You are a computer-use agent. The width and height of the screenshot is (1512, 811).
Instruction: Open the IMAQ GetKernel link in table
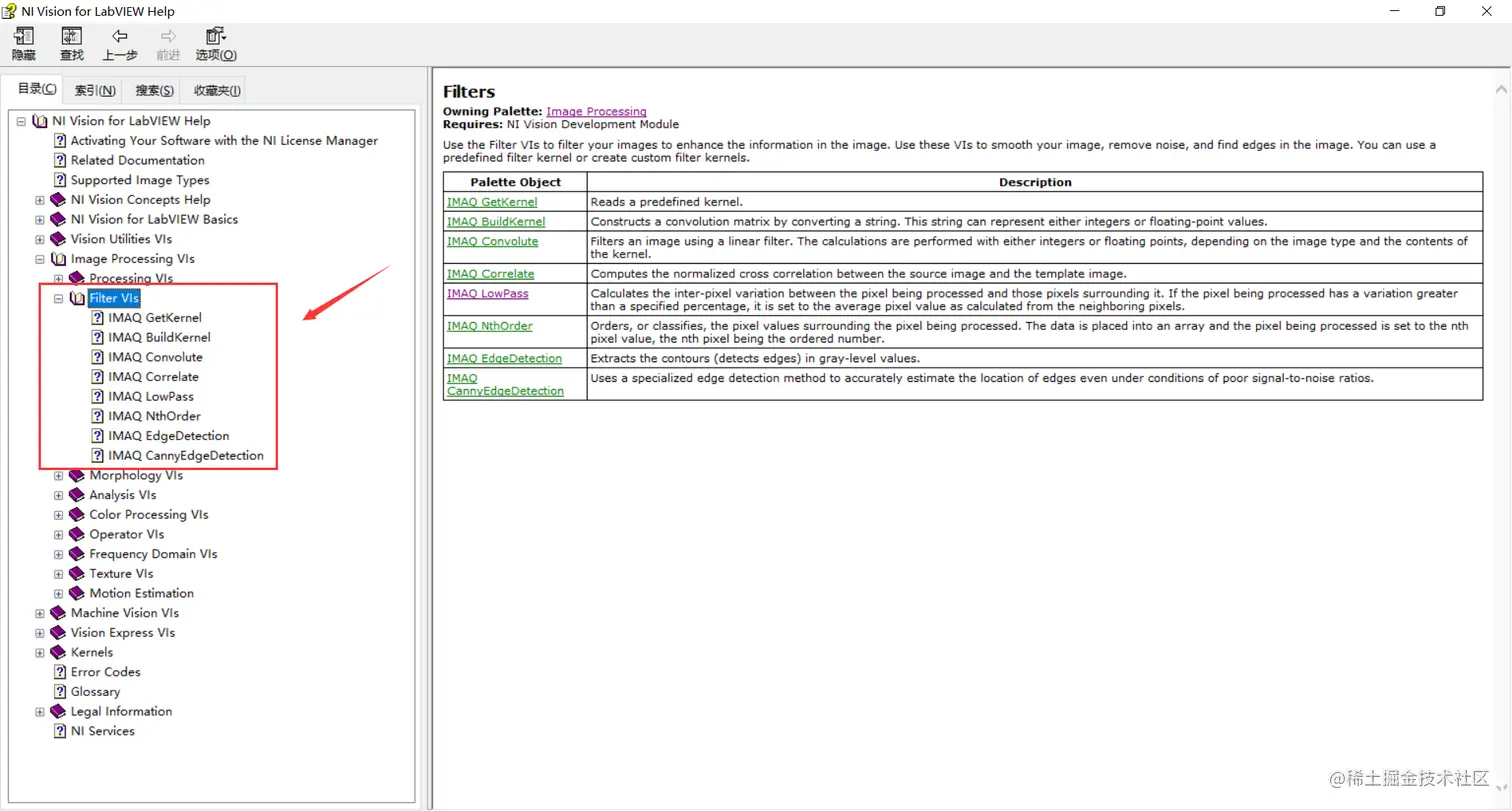(492, 202)
